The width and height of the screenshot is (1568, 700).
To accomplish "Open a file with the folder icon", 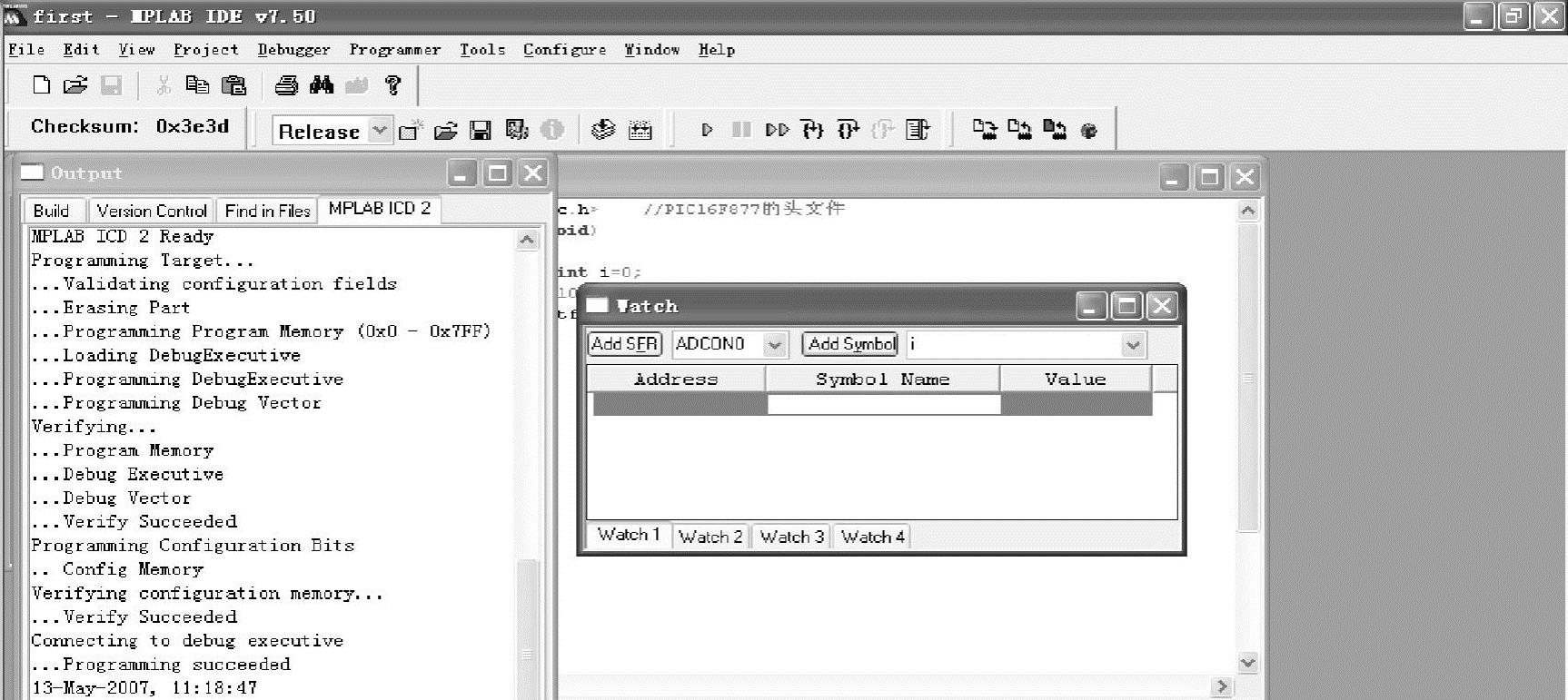I will coord(75,85).
